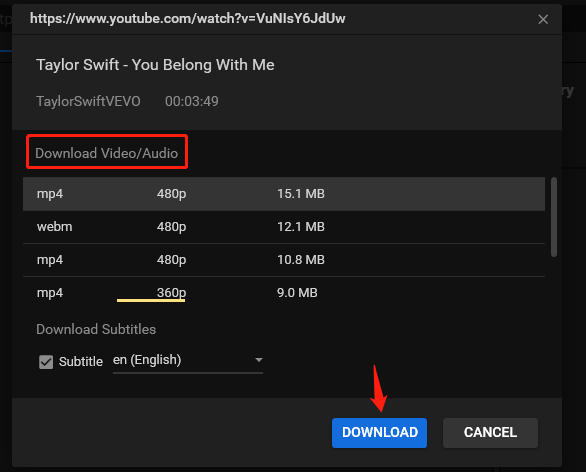Click the CANCEL button
This screenshot has height=472, width=586.
click(x=490, y=432)
